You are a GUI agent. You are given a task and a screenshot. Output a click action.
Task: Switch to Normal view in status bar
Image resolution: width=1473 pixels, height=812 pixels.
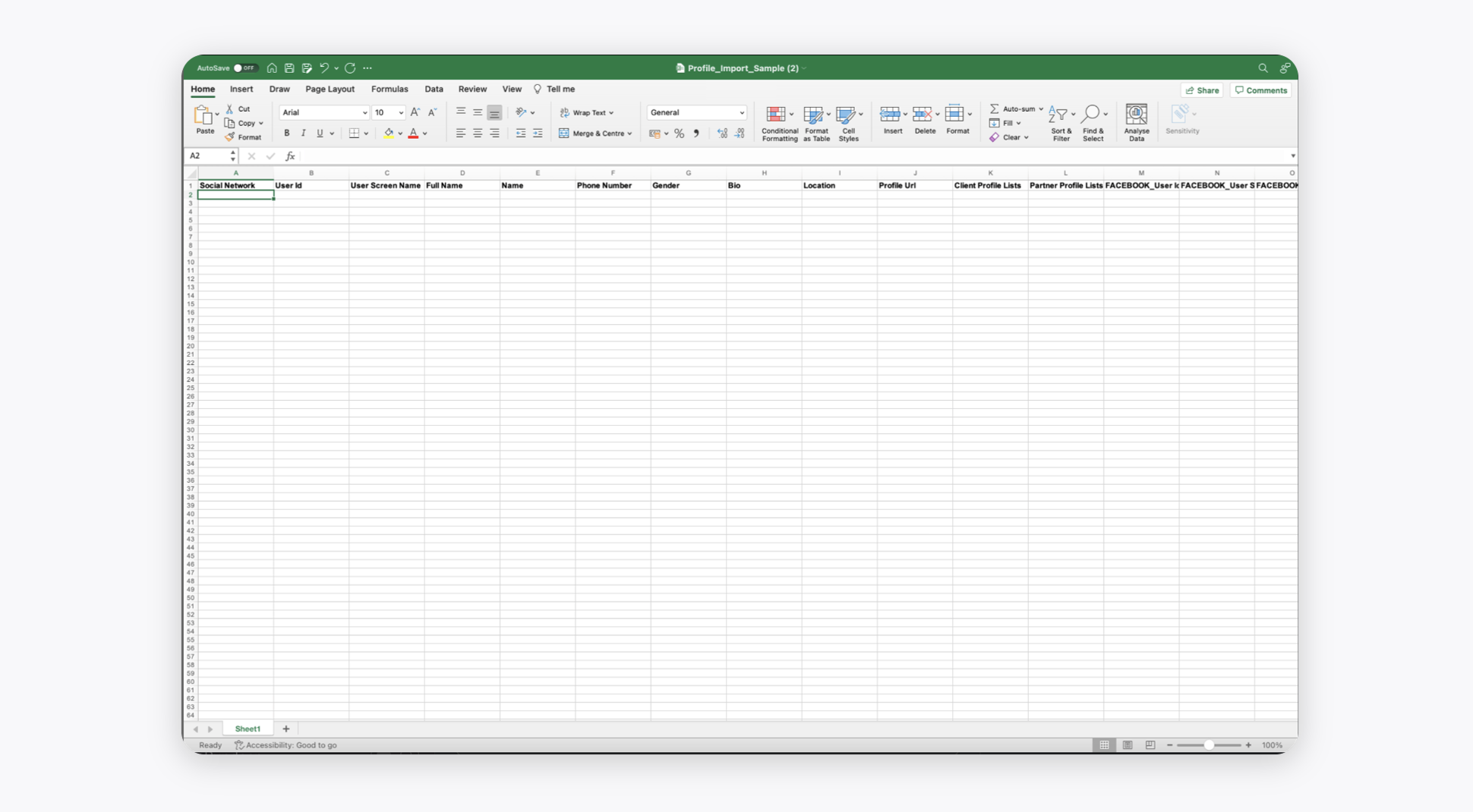[1104, 745]
